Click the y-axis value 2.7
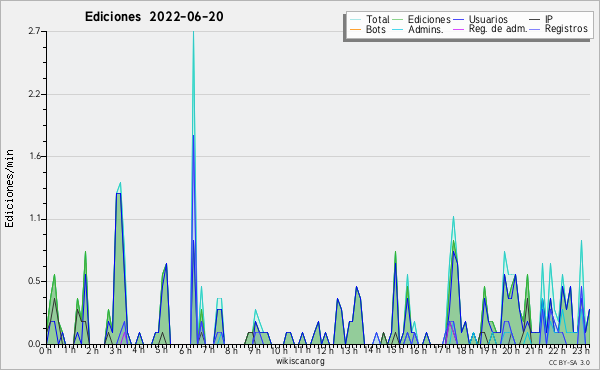Image resolution: width=600 pixels, height=370 pixels. coord(34,31)
